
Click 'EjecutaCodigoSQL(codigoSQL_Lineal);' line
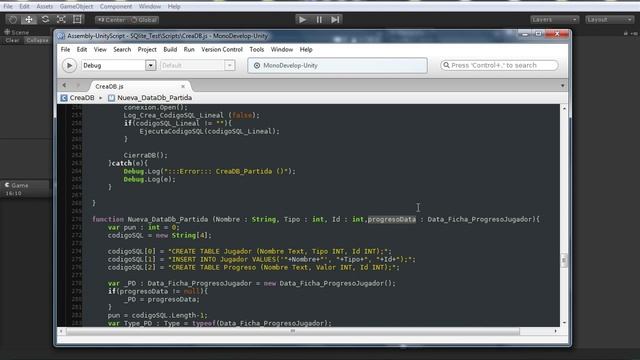click(210, 131)
